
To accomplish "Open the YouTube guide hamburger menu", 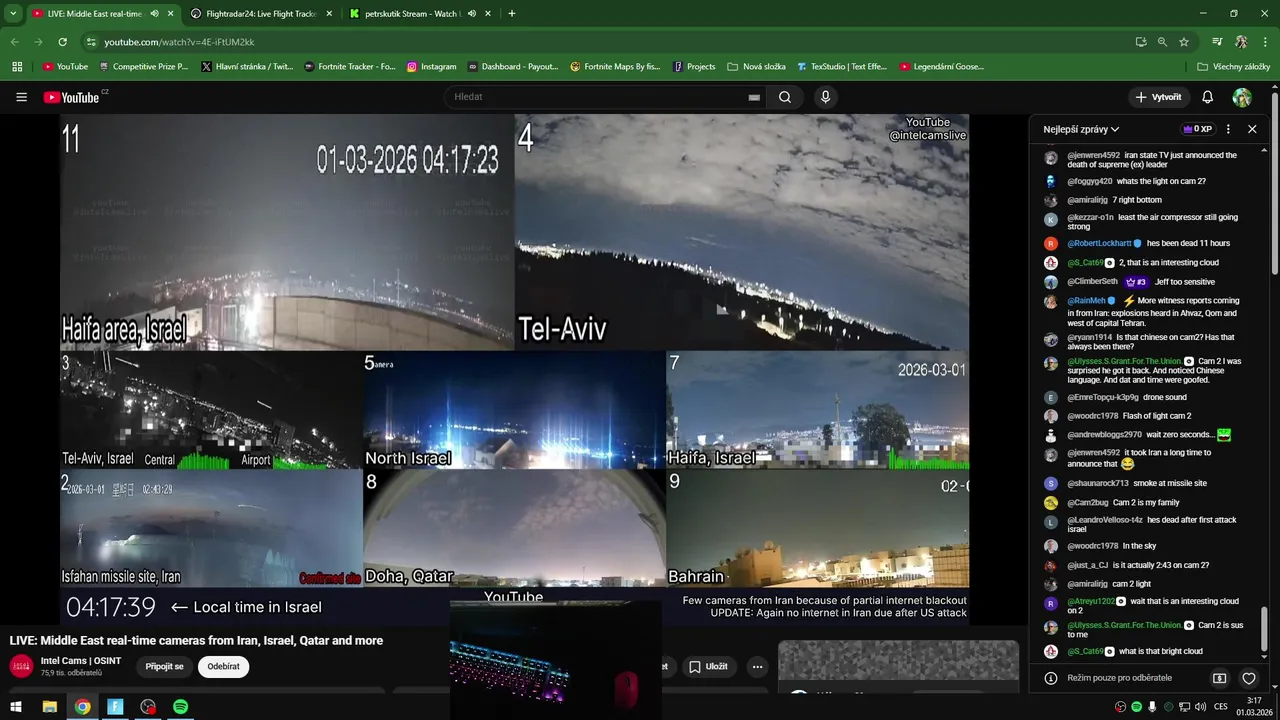I will (x=21, y=97).
